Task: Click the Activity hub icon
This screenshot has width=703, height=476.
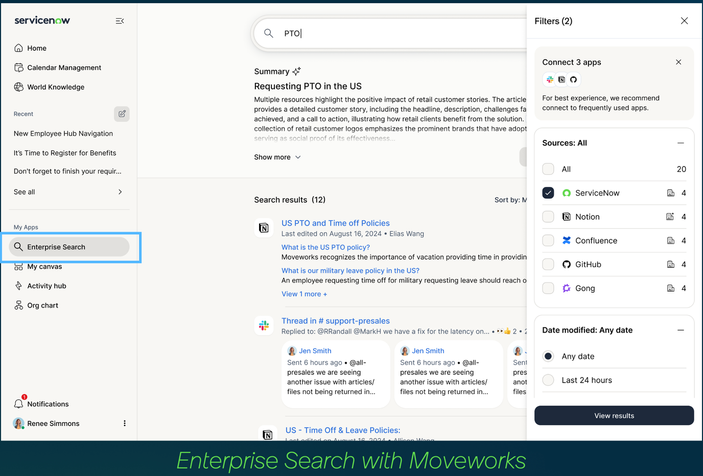Action: (18, 286)
